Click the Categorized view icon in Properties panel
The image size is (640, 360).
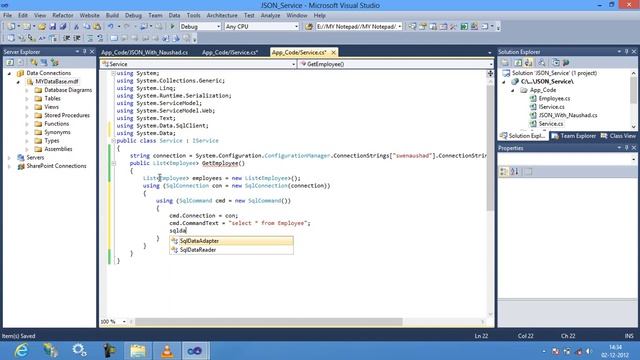(504, 171)
